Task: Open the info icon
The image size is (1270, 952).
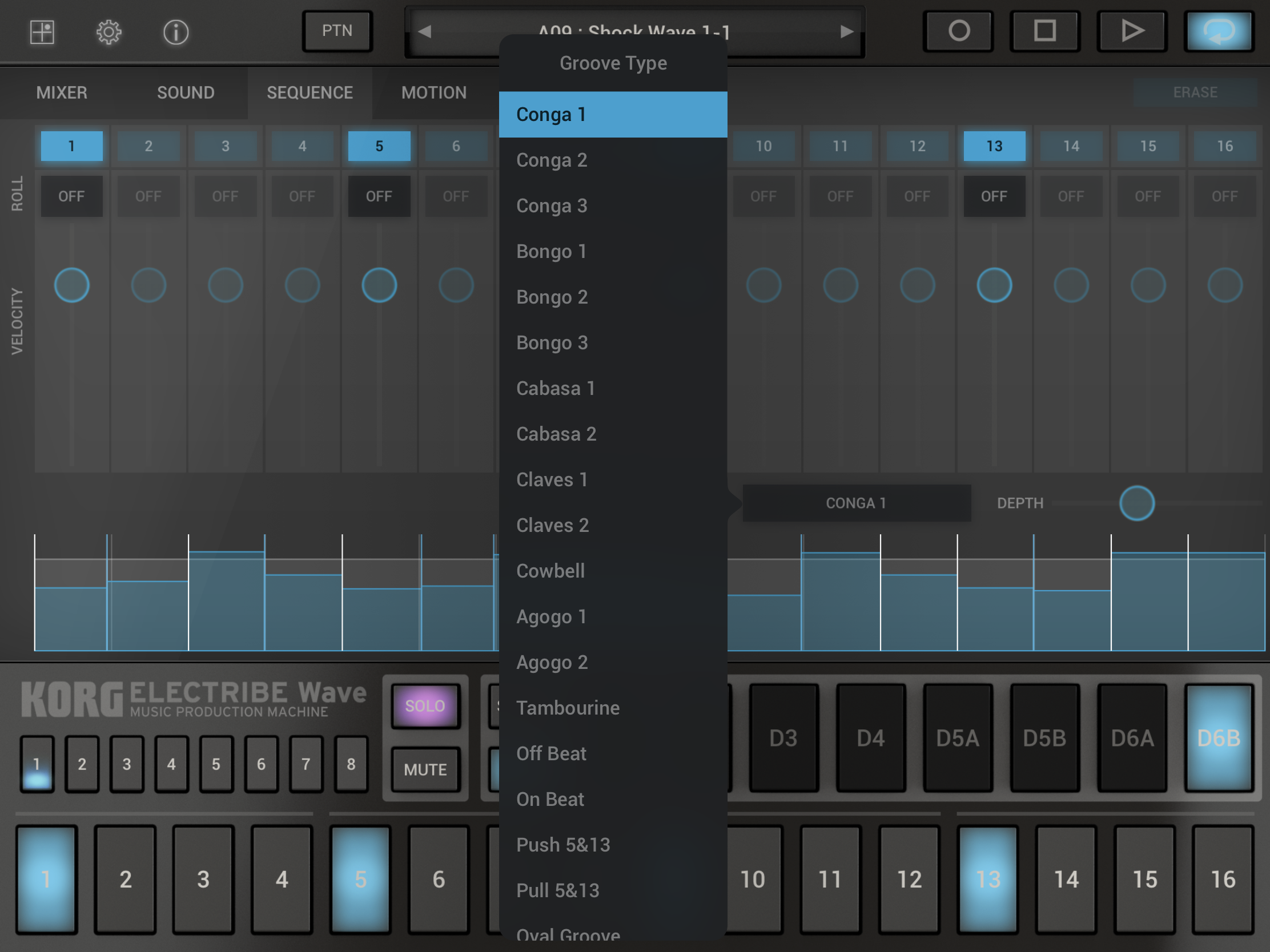Action: click(176, 32)
